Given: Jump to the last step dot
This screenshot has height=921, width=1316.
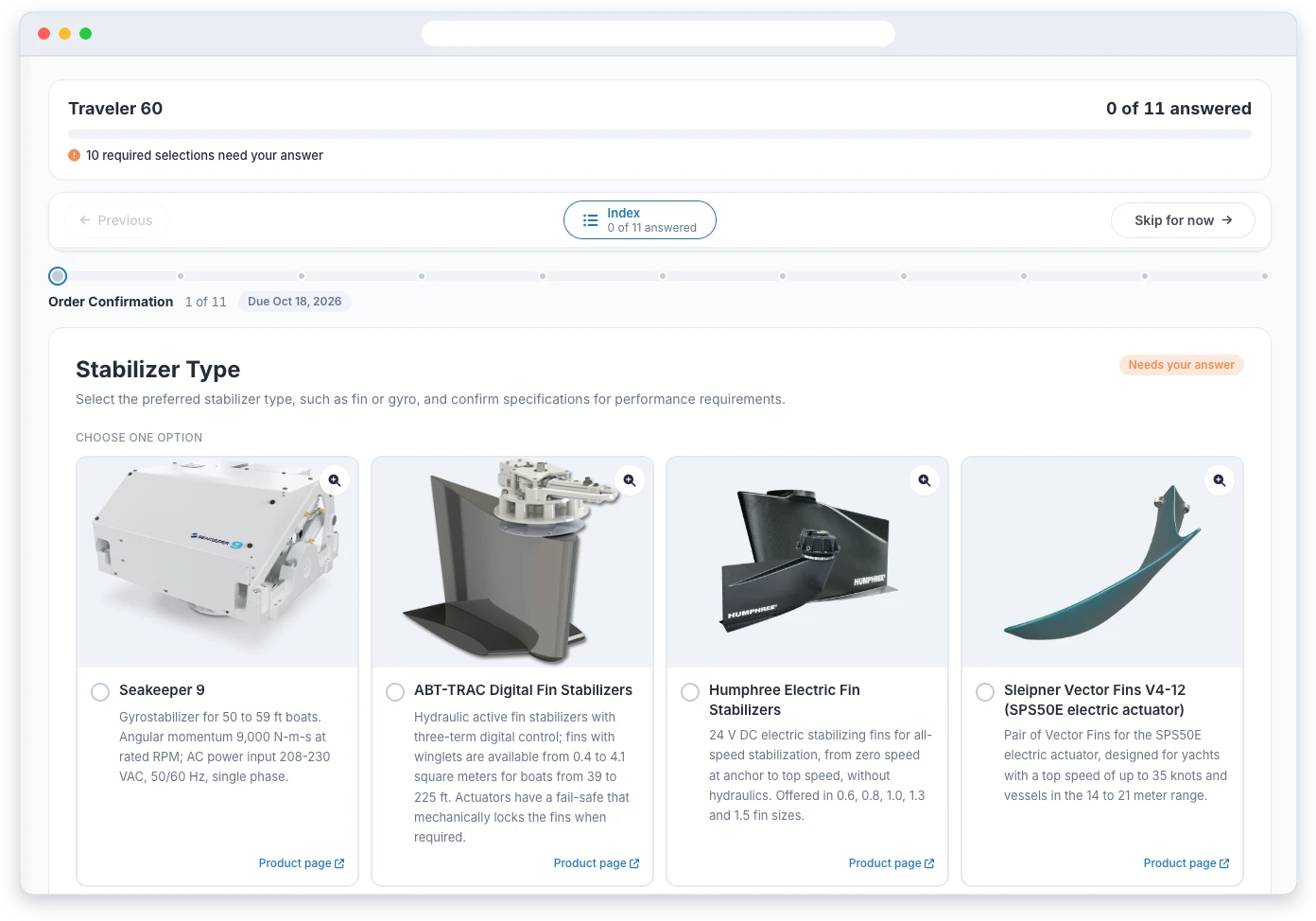Looking at the screenshot, I should (x=1265, y=276).
